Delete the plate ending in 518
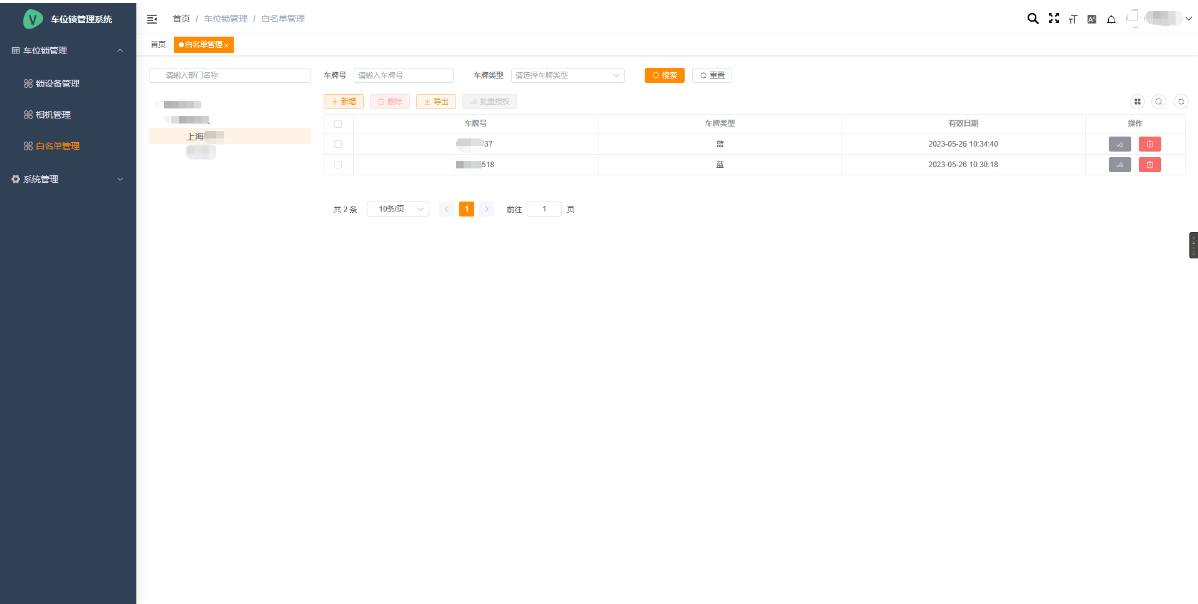Screen dimensions: 1198x604 1149,164
